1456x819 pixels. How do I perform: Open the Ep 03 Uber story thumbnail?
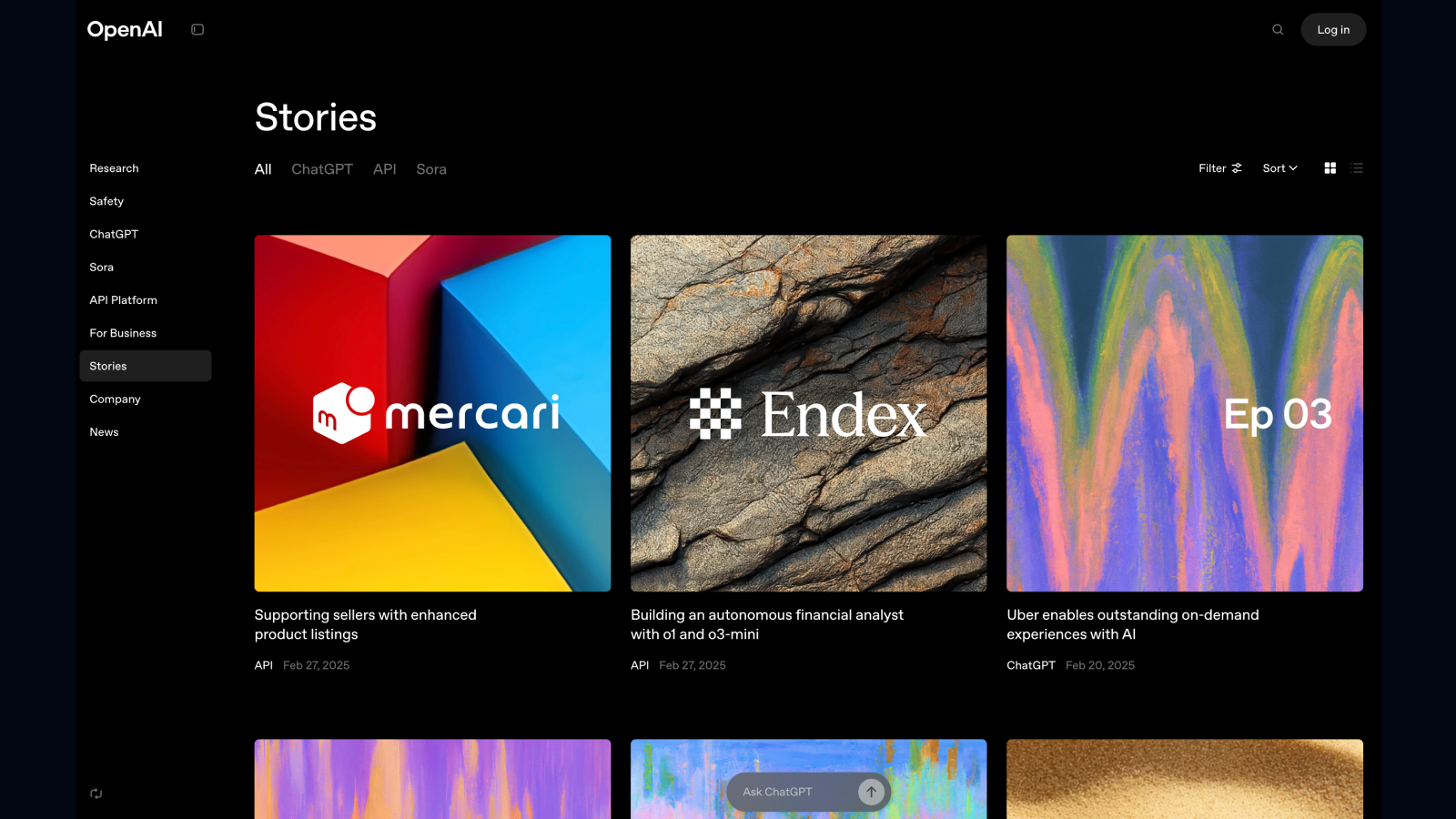tap(1185, 413)
